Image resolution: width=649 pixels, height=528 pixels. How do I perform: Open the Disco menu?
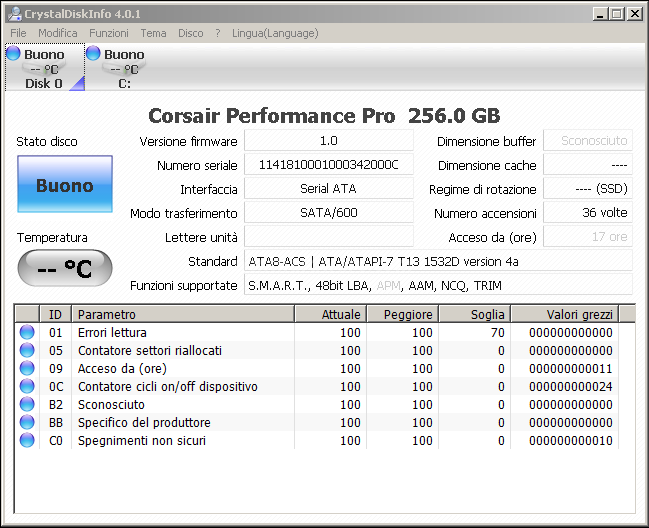click(190, 33)
